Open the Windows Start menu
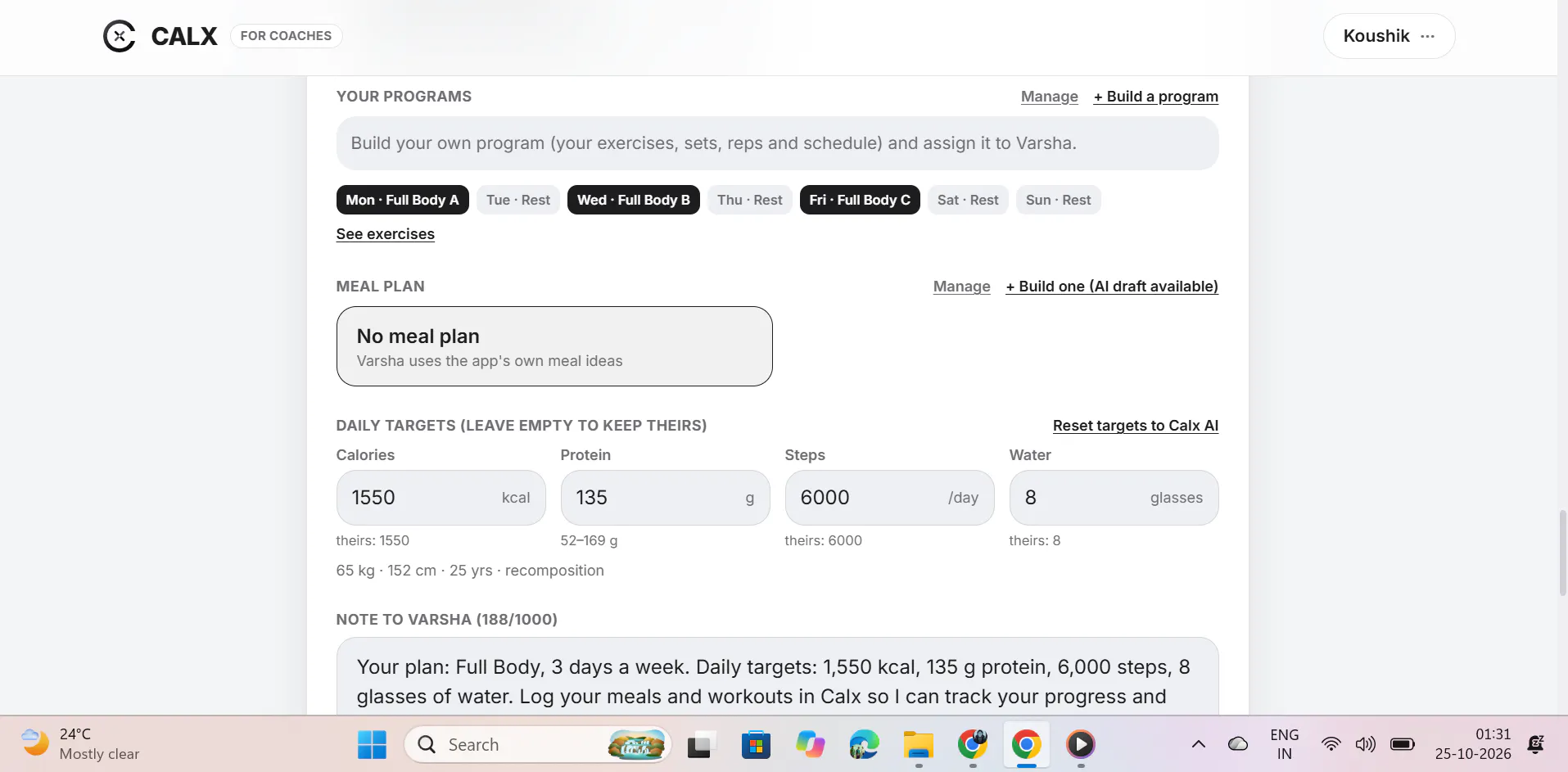Image resolution: width=1568 pixels, height=772 pixels. [372, 745]
